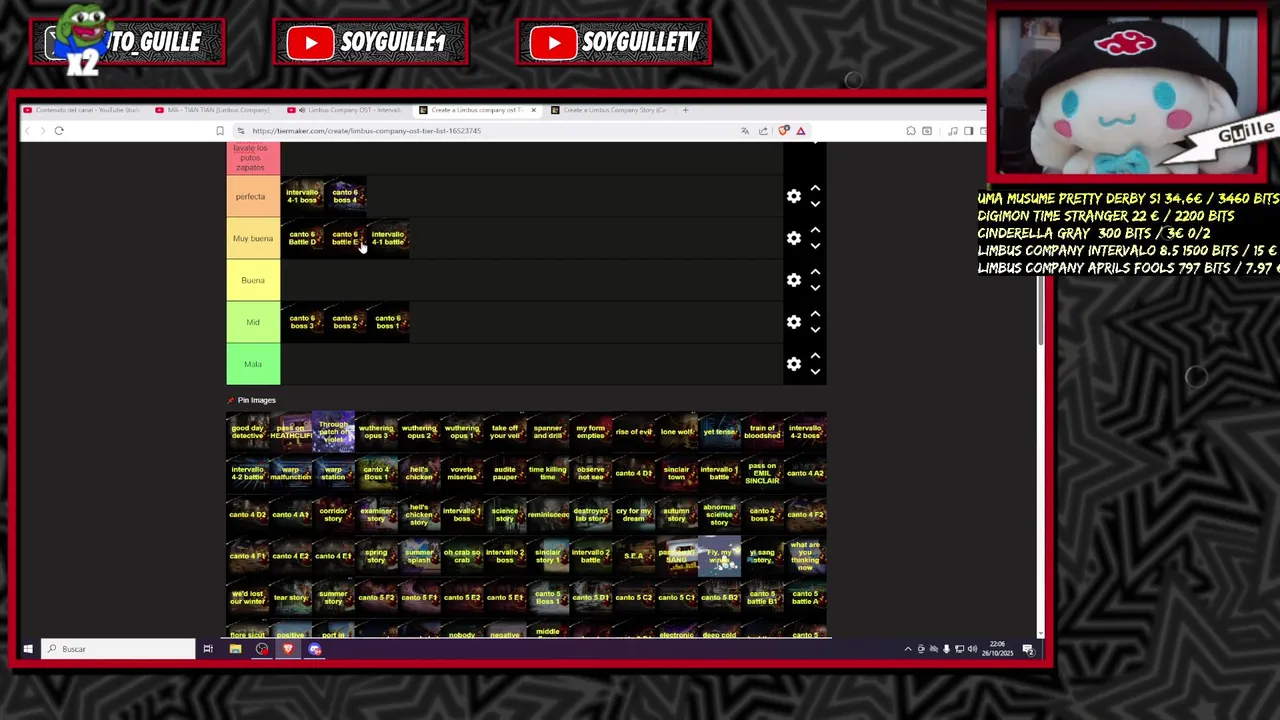
Task: Open the Windows Start menu
Action: pyautogui.click(x=28, y=649)
